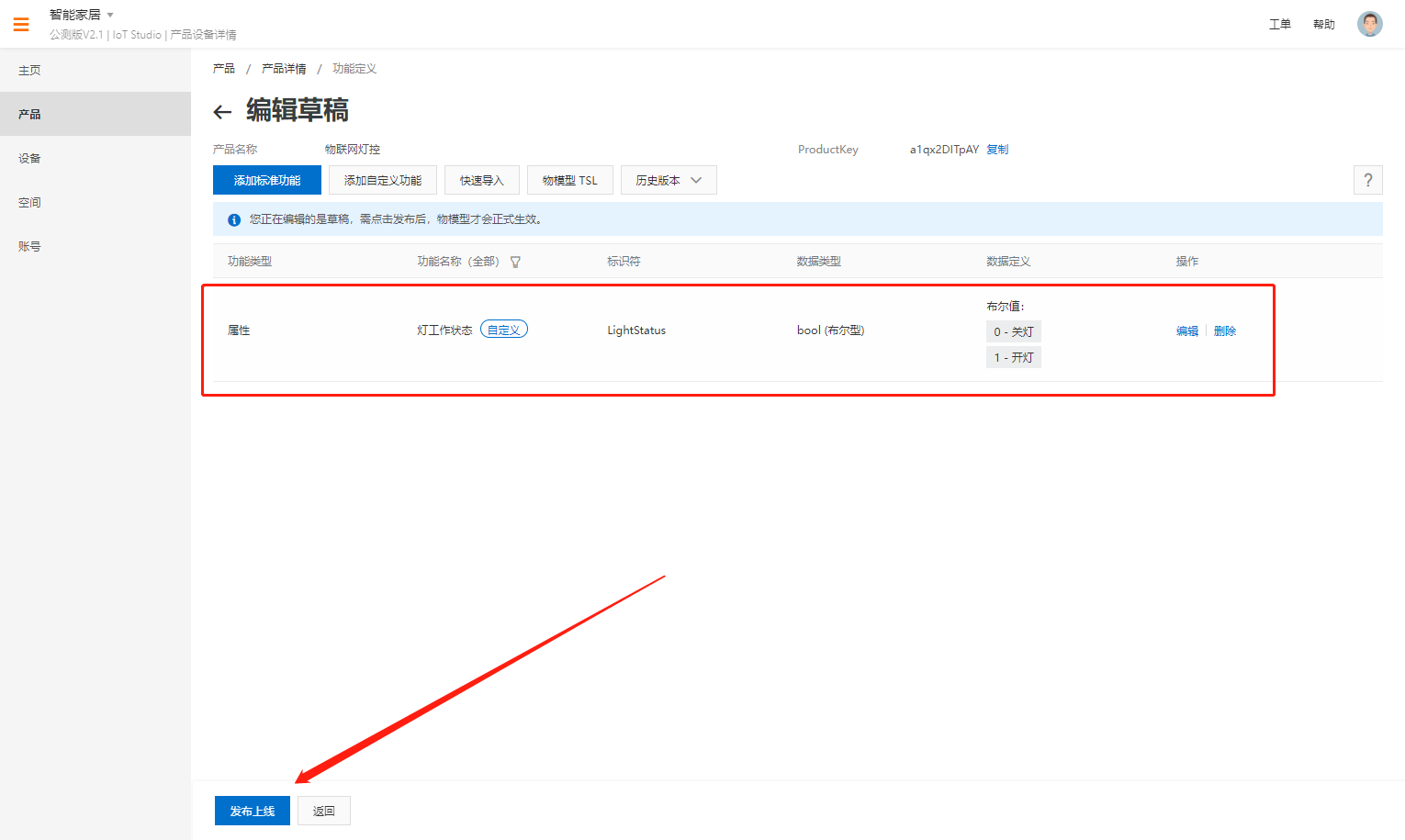Click 产品 breadcrumb link

tap(224, 69)
